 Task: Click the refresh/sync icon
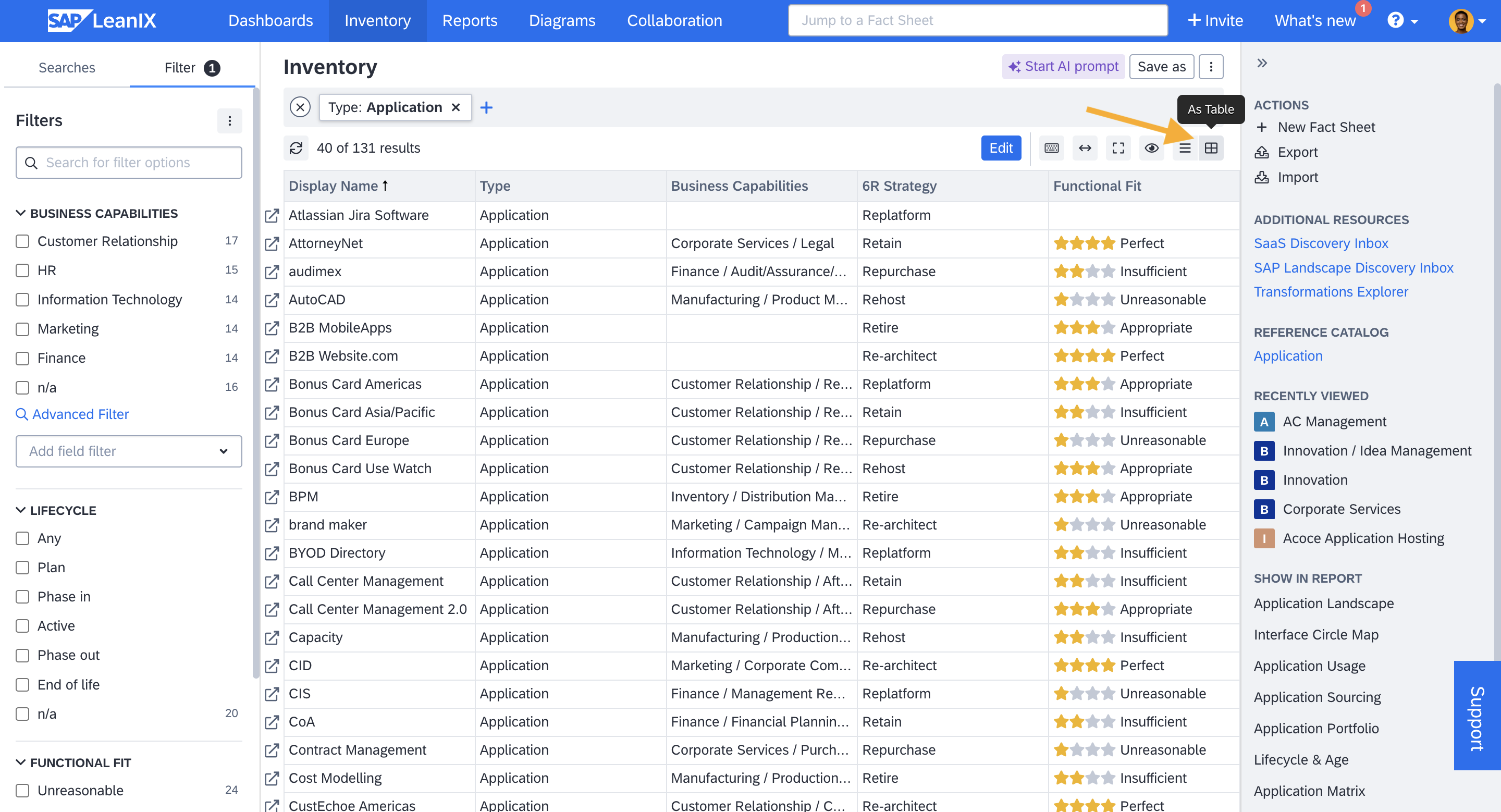296,148
